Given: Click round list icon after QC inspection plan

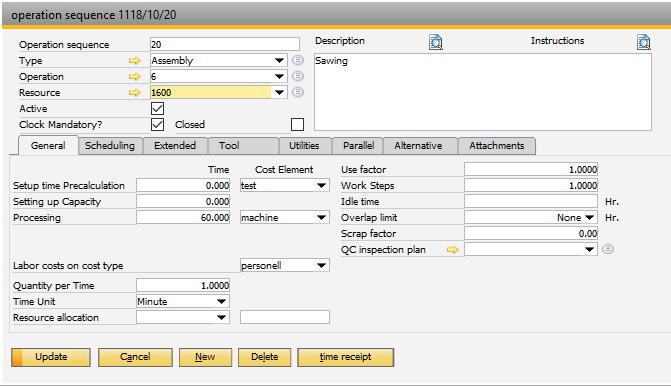Looking at the screenshot, I should 608,249.
